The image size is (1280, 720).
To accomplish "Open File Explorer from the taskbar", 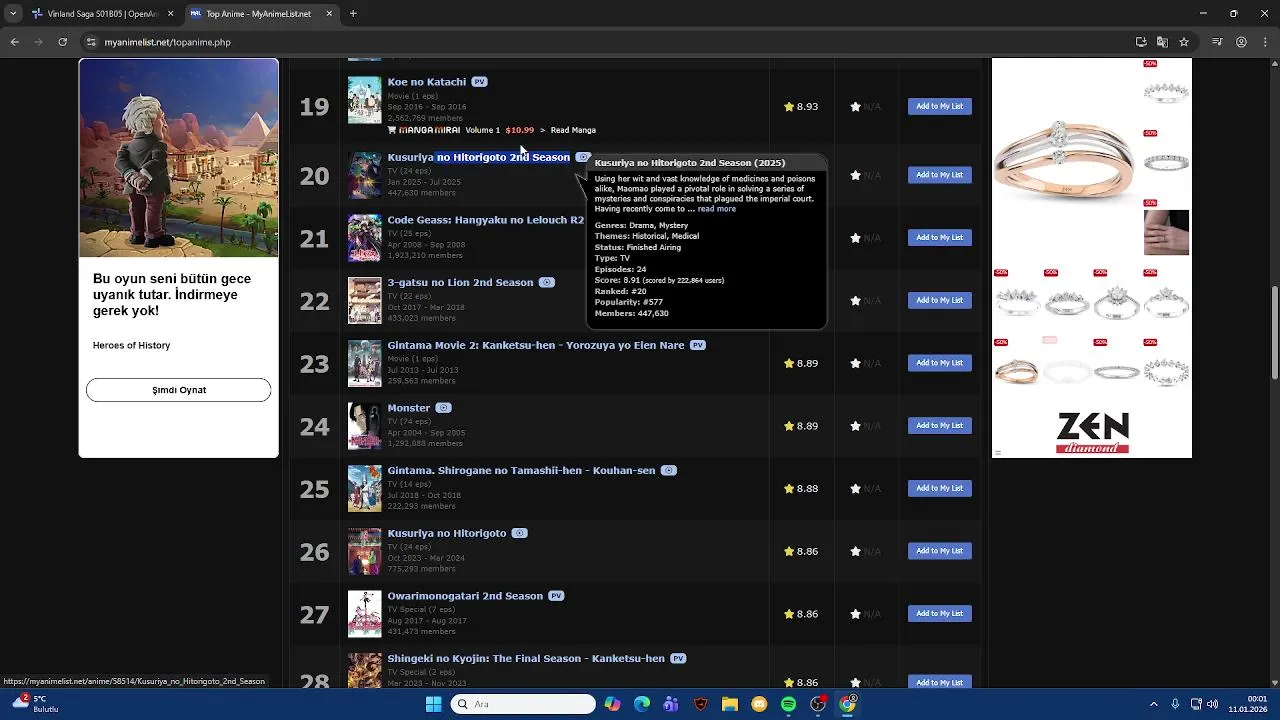I will click(730, 704).
